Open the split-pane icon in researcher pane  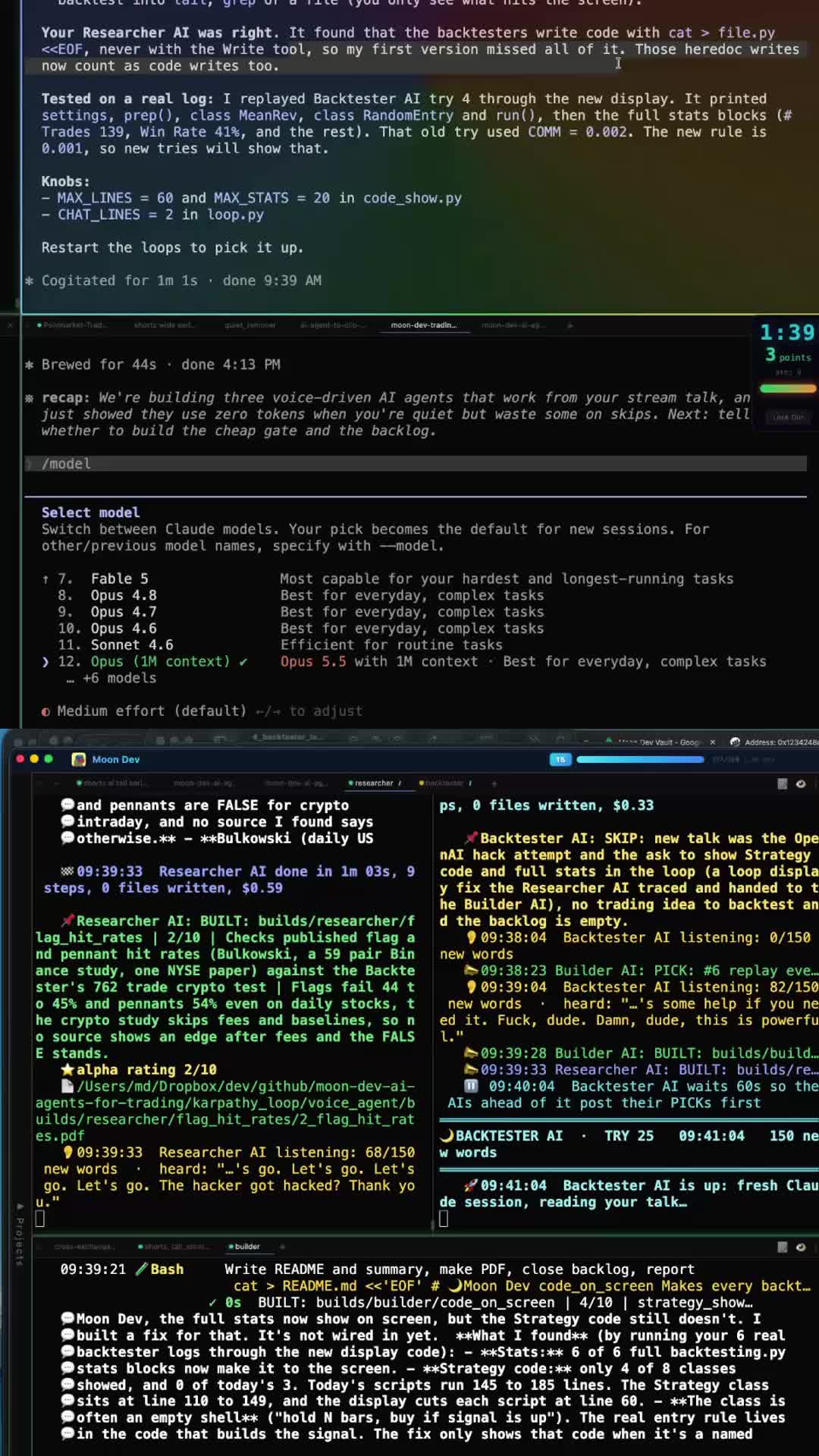pos(782,783)
